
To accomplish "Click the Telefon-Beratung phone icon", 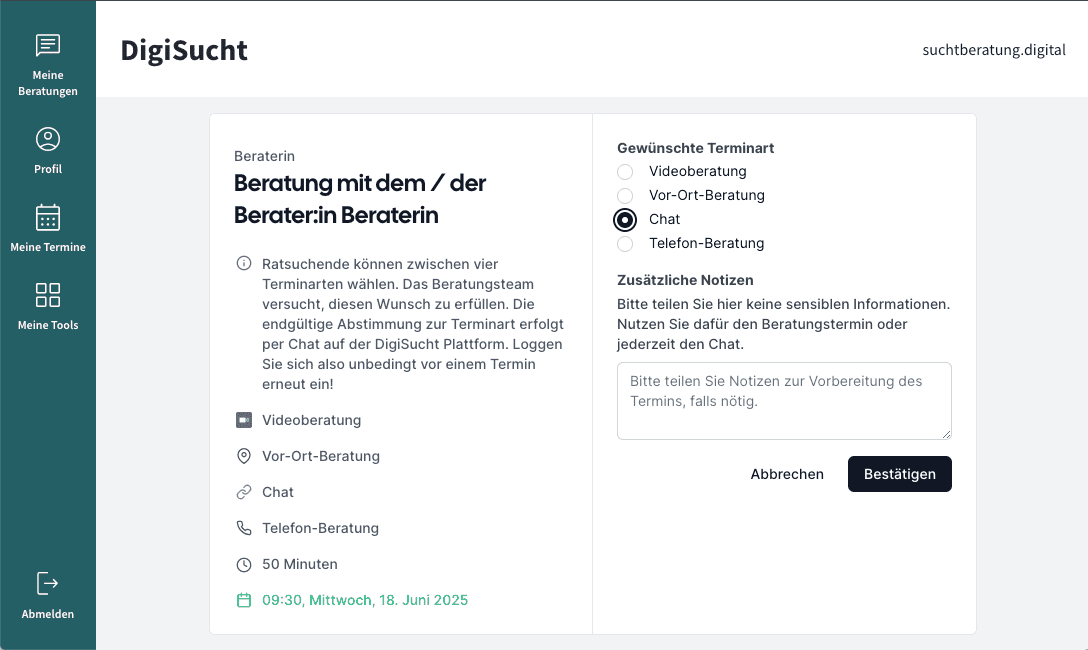I will coord(244,528).
